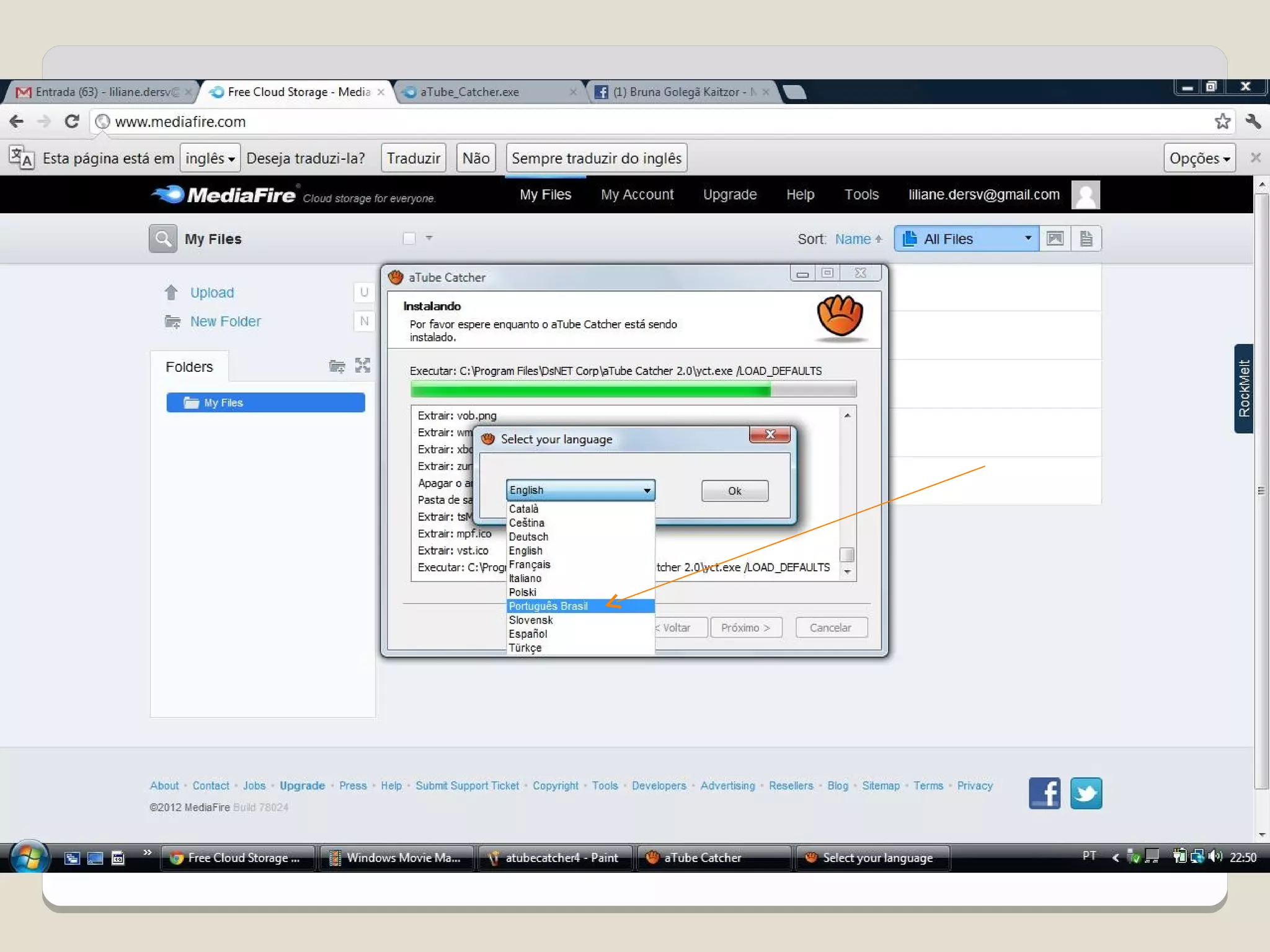Open the Twitter bird icon link
The width and height of the screenshot is (1270, 952).
(x=1086, y=793)
